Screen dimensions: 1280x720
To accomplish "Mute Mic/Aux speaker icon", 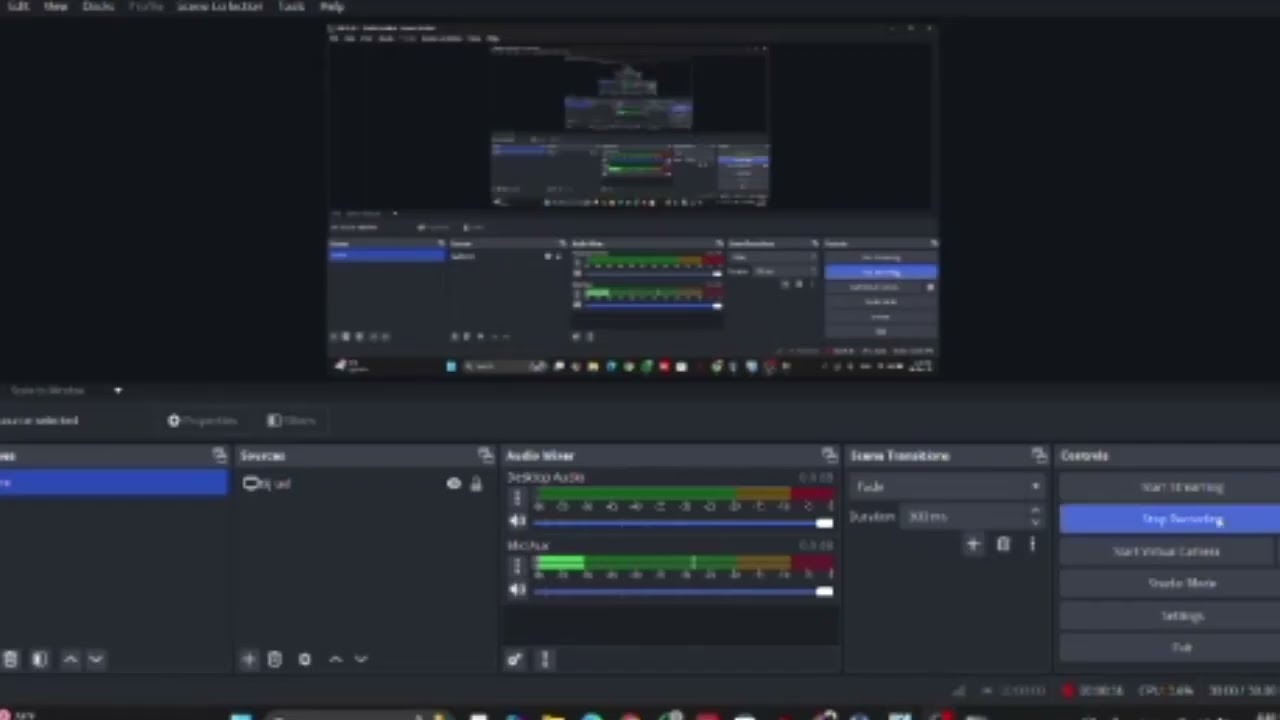I will [x=517, y=590].
